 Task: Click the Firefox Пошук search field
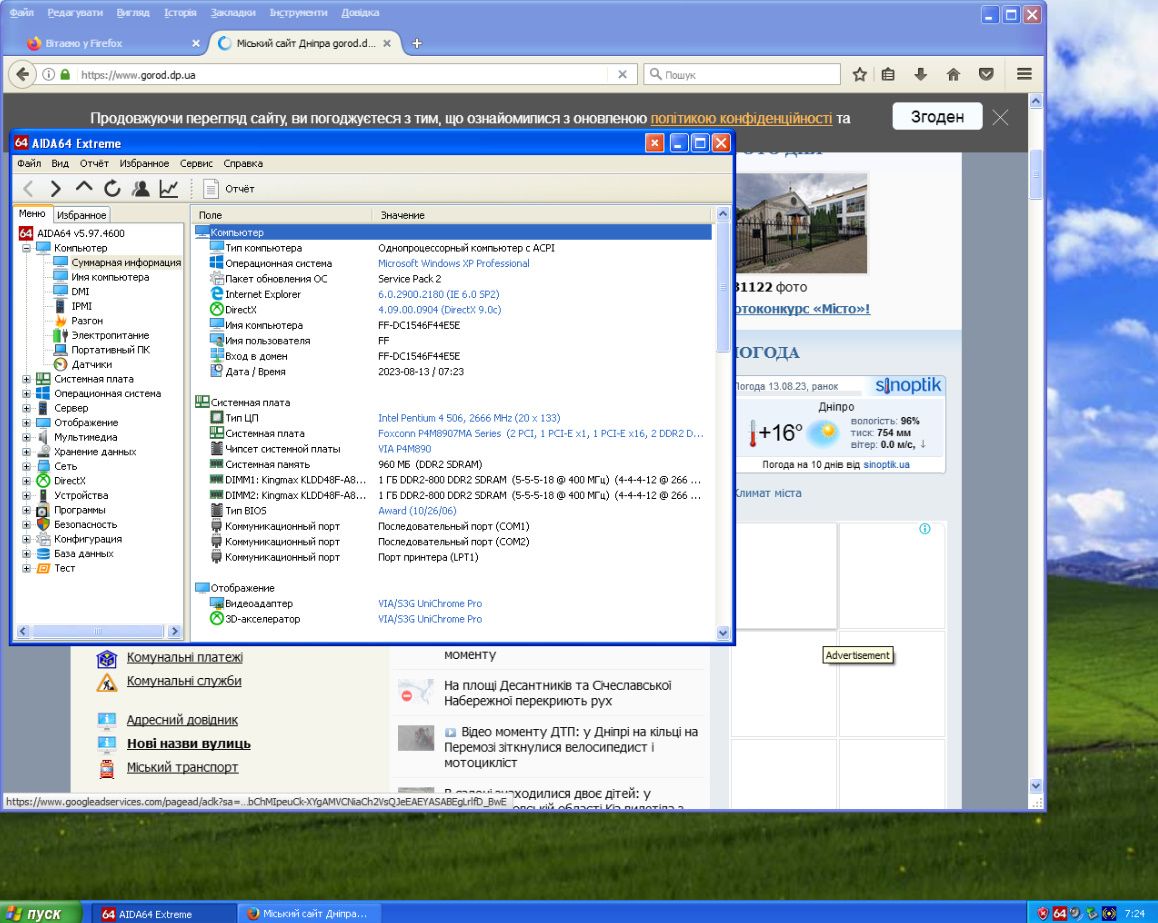(x=742, y=75)
